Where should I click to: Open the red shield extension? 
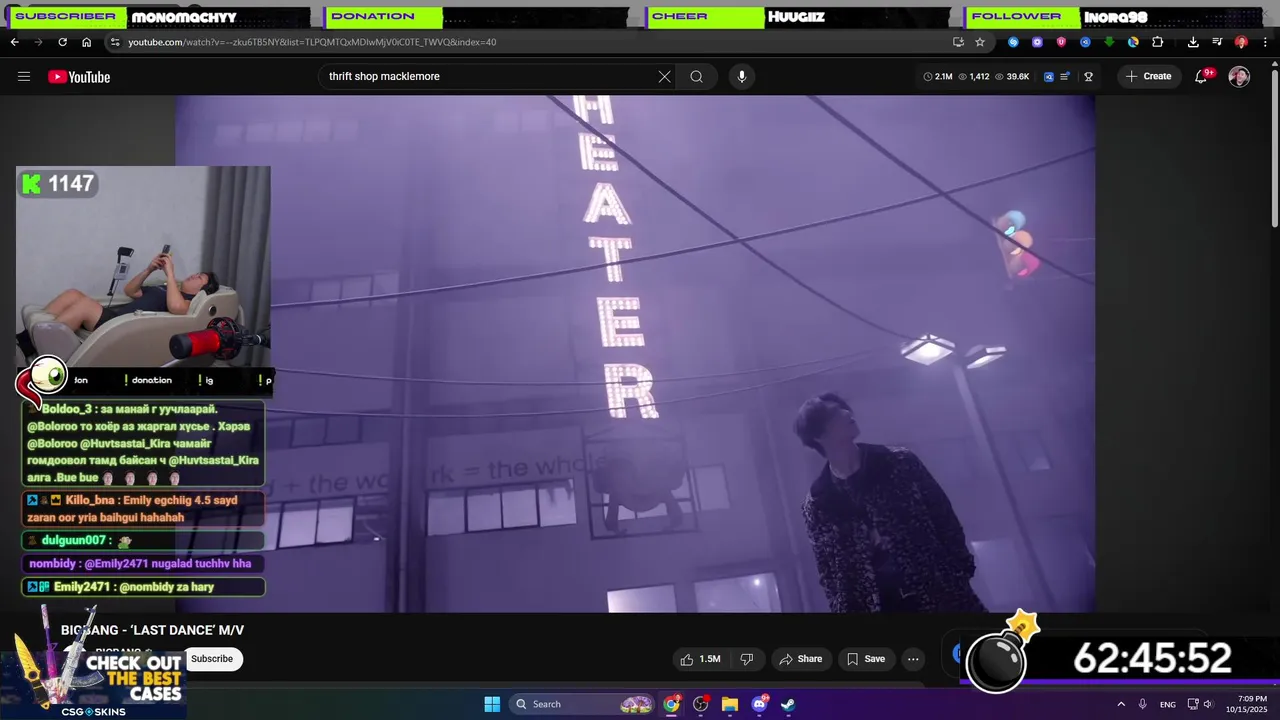point(1061,42)
